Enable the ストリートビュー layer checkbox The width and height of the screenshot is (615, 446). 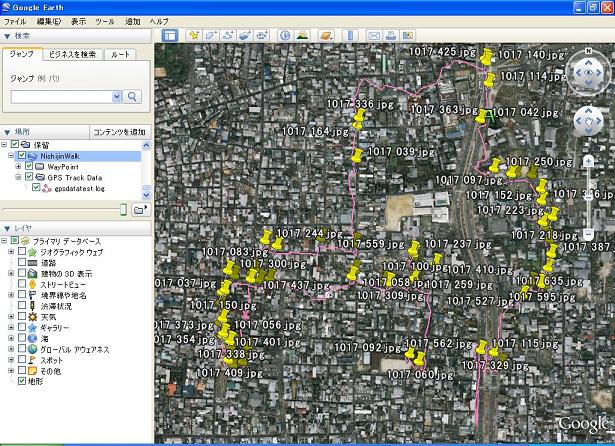coord(22,283)
